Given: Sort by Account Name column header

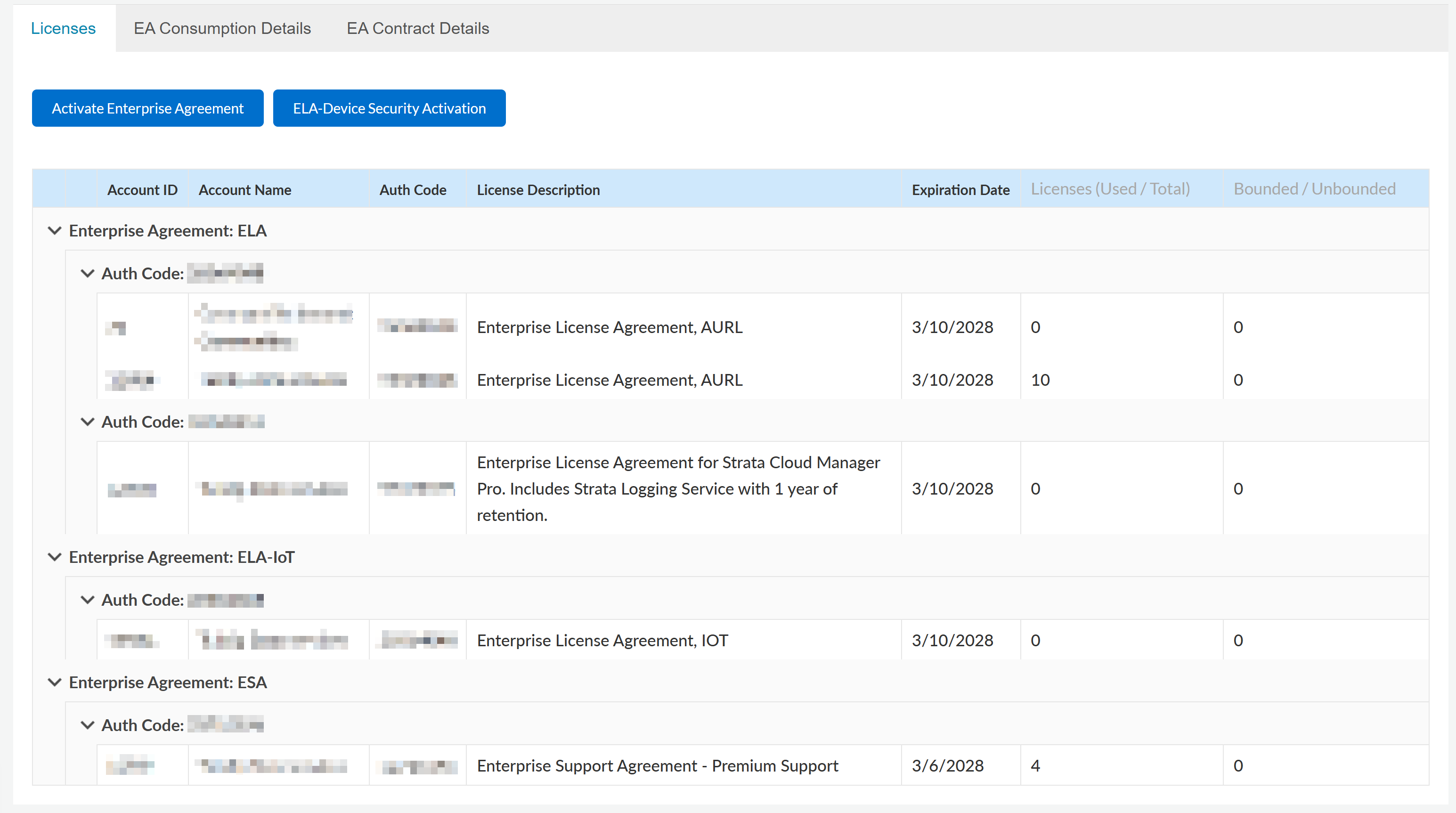Looking at the screenshot, I should click(245, 190).
